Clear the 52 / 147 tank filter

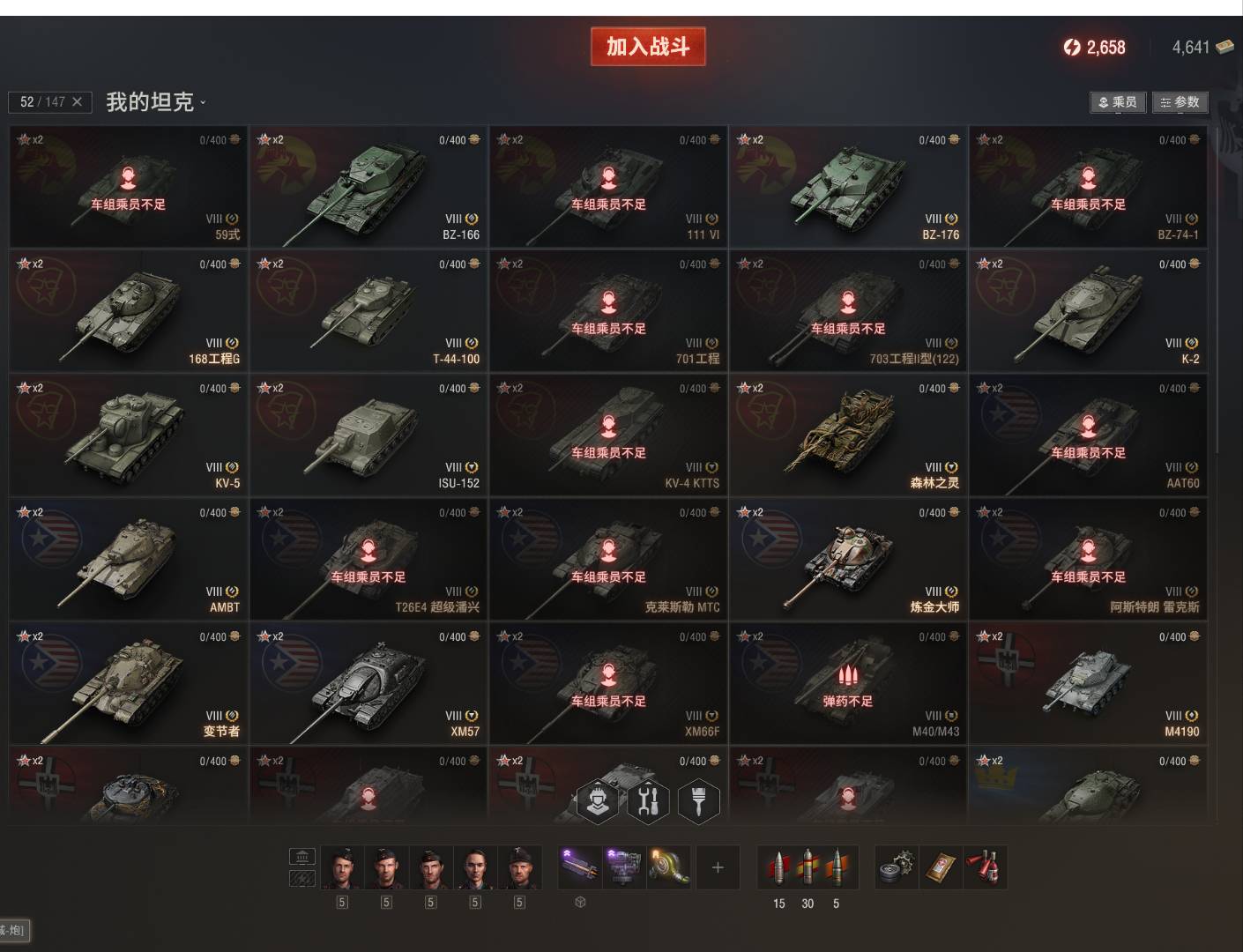[x=77, y=102]
